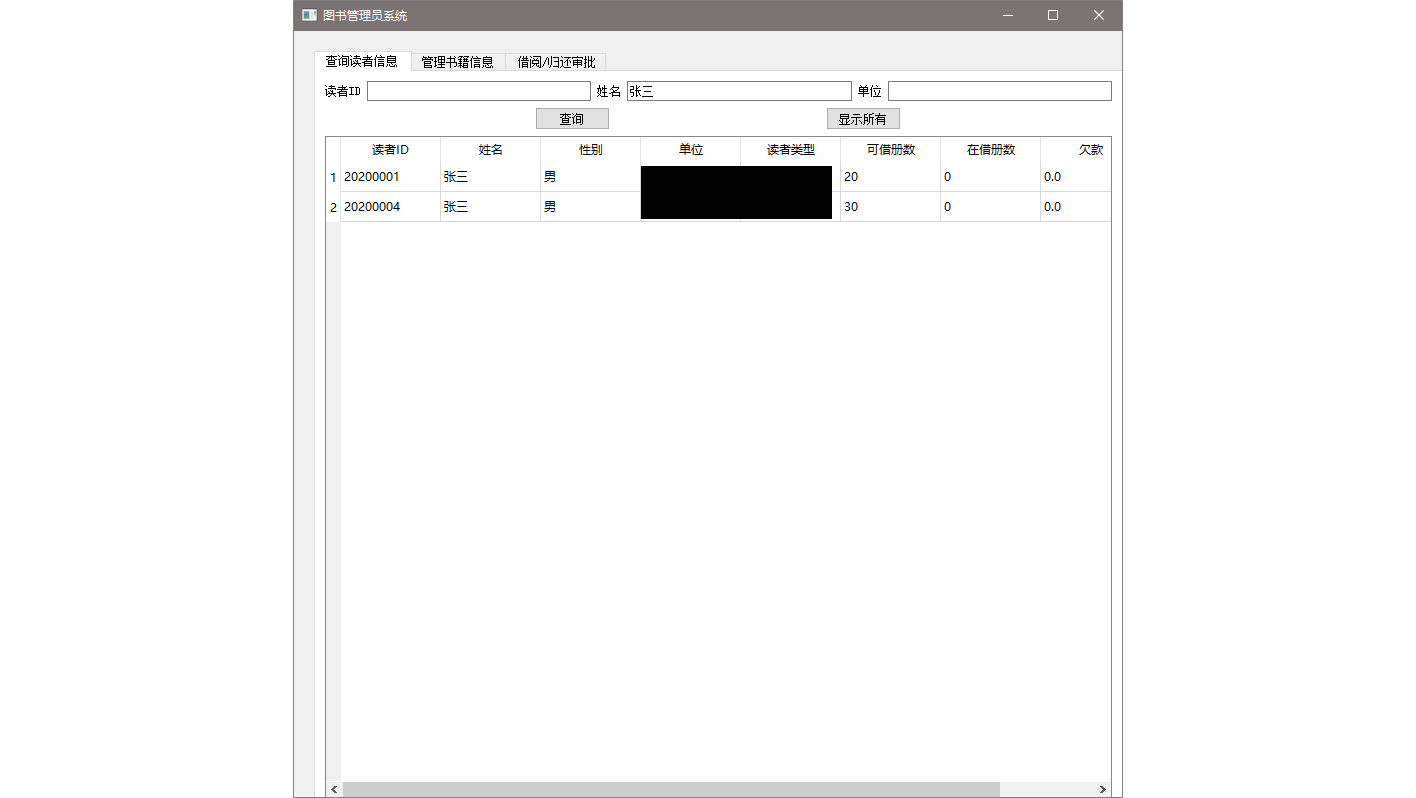Click the 张三 name cell in row 20200004

tap(491, 207)
